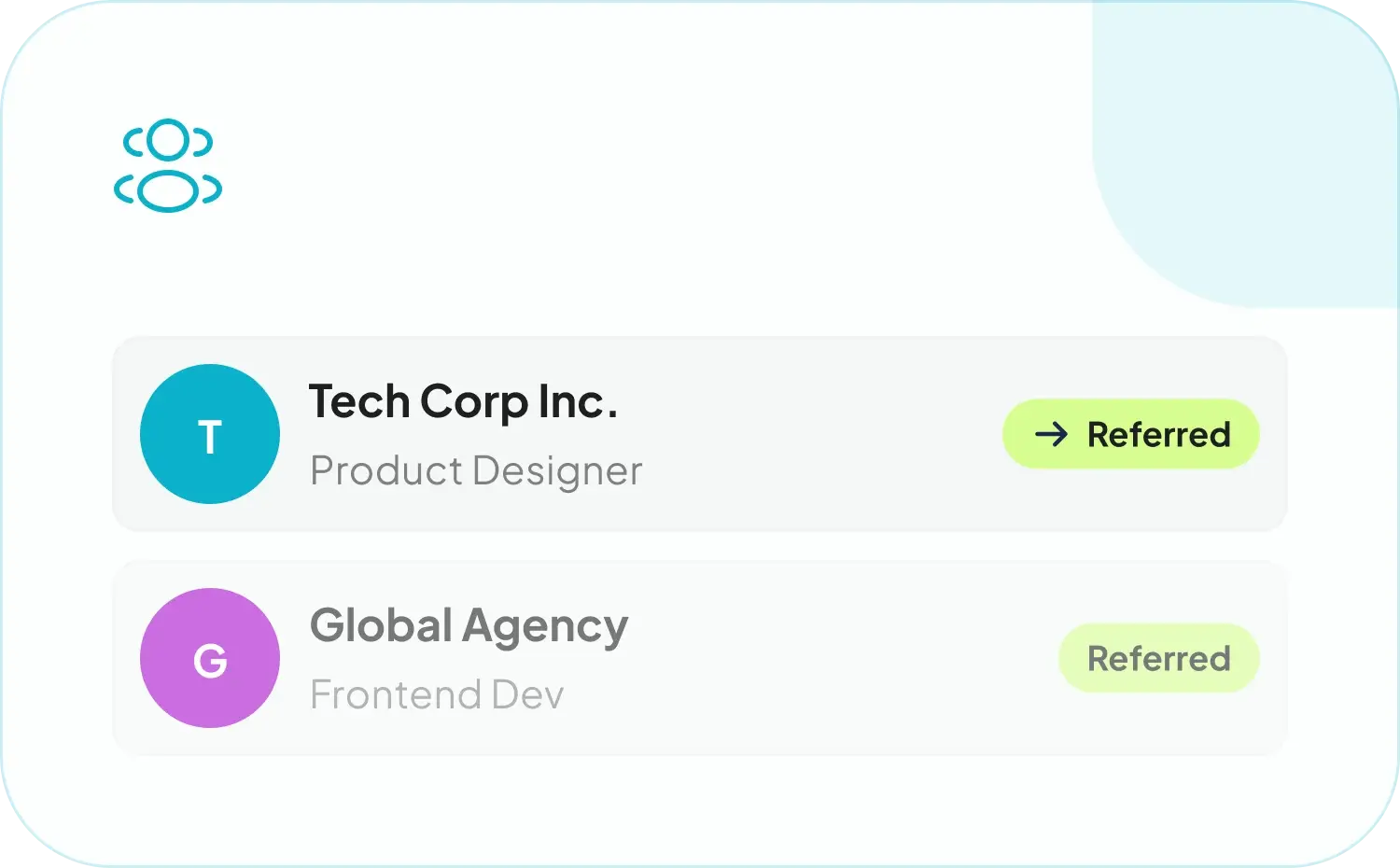Click the "Product Designer" job title
Viewport: 1400px width, 868px height.
(476, 470)
